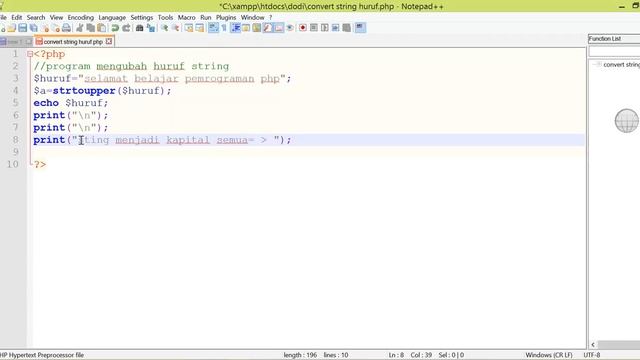Print the document using the printer icon

click(x=66, y=28)
